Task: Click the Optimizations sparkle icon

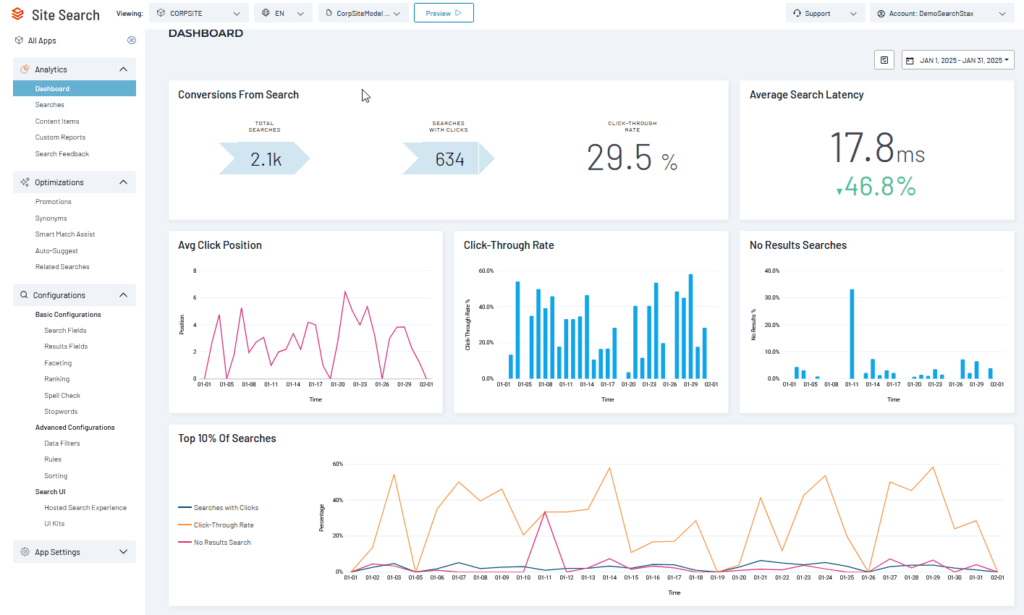Action: pyautogui.click(x=24, y=182)
